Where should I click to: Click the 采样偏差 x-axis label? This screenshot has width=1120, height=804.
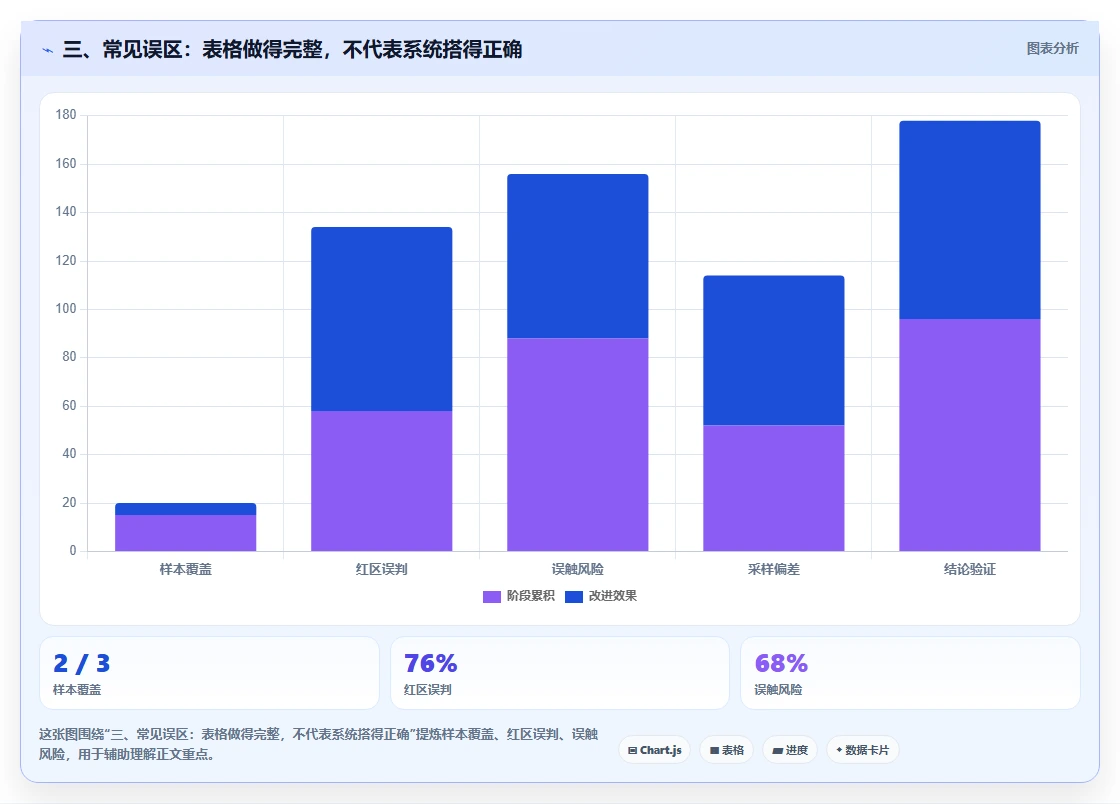[774, 569]
